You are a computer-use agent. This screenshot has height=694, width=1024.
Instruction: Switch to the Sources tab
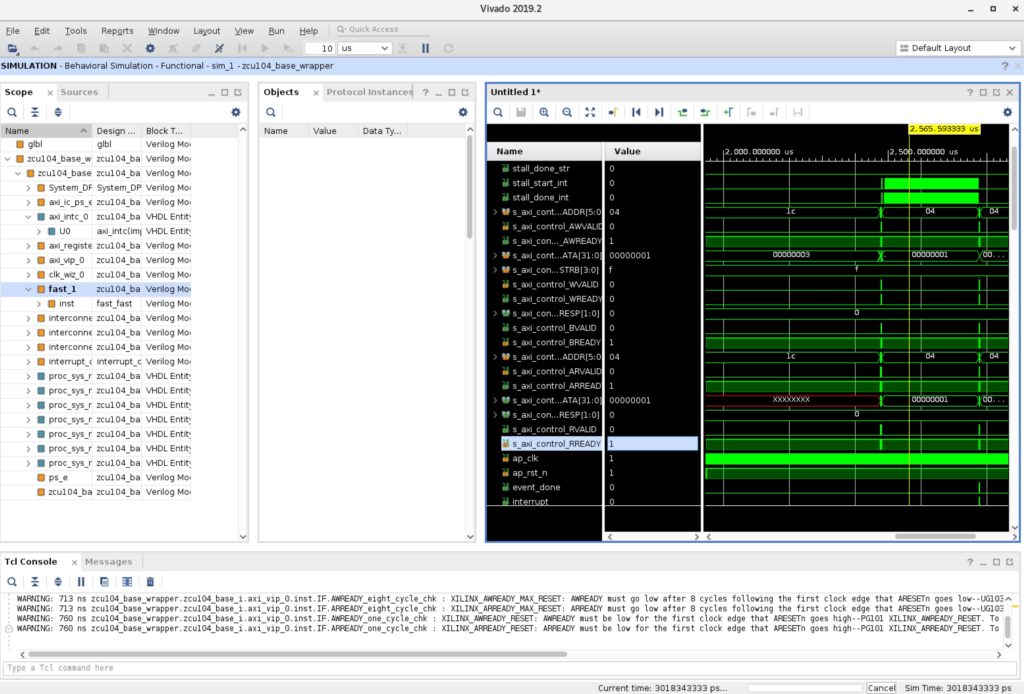coord(79,92)
